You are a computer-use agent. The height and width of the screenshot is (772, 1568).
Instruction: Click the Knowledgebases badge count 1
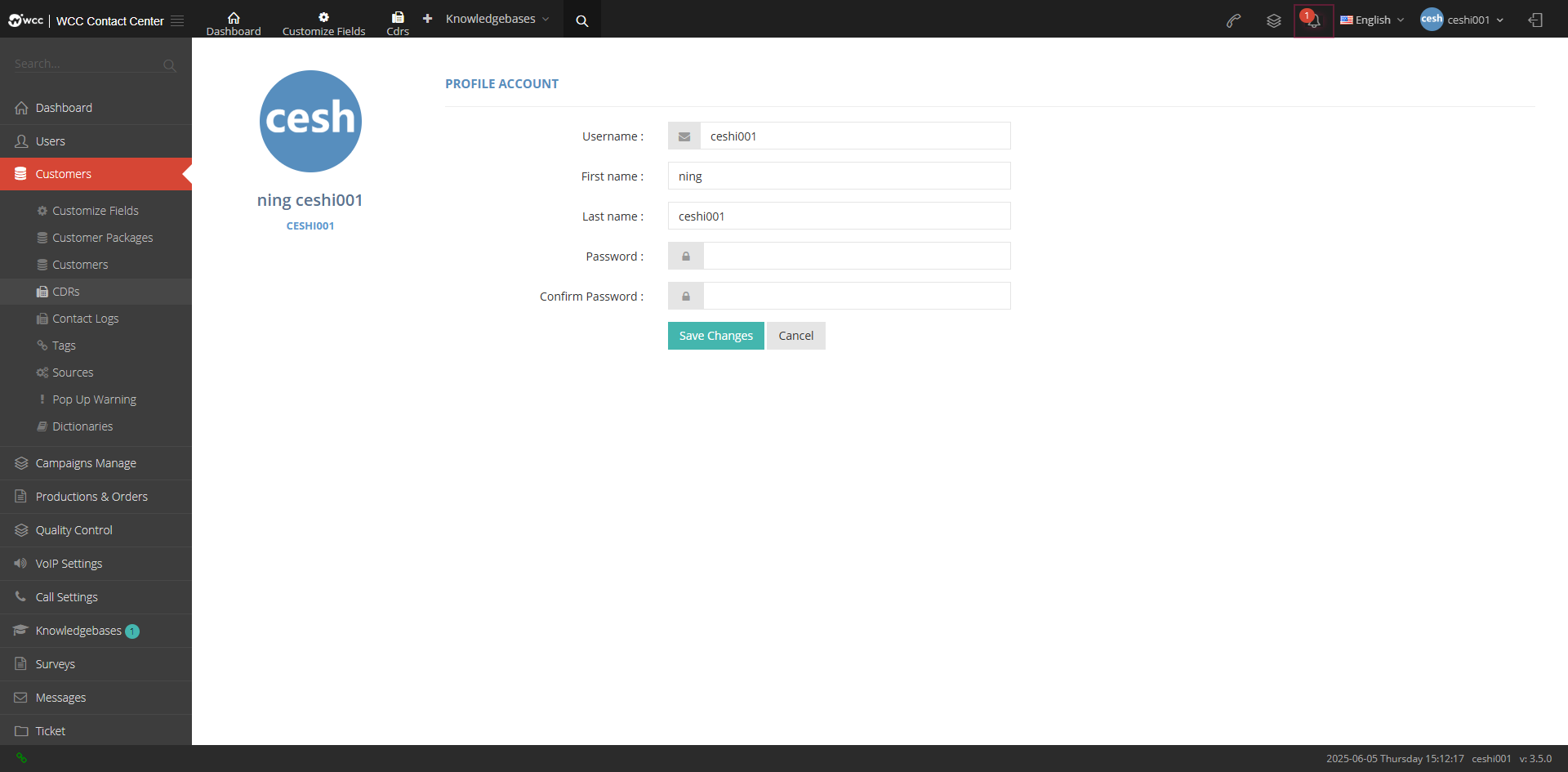pos(132,631)
